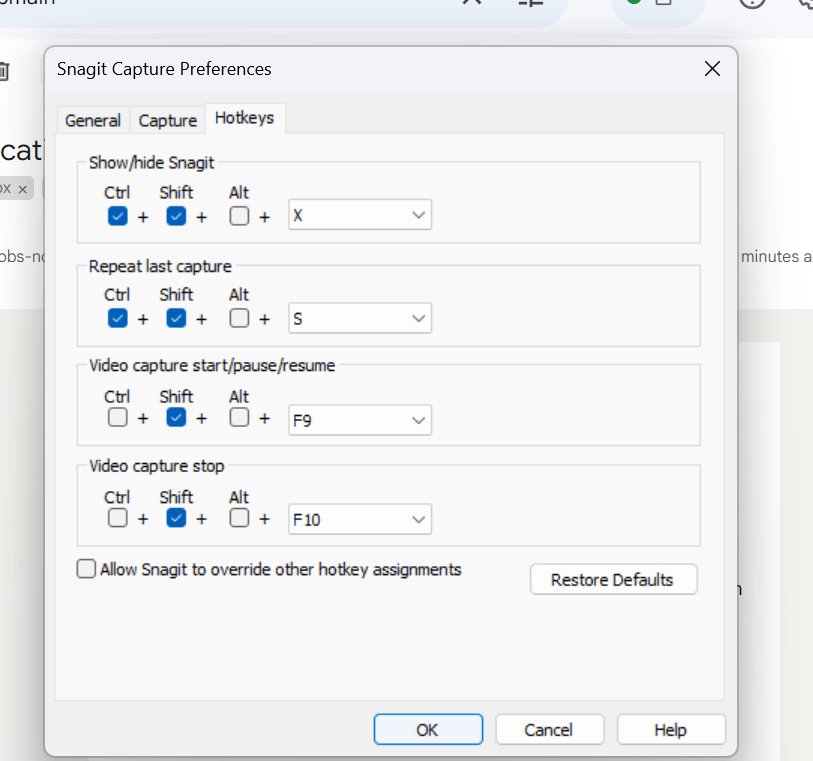Enable Ctrl for Video capture start/pause/resume

pyautogui.click(x=118, y=417)
